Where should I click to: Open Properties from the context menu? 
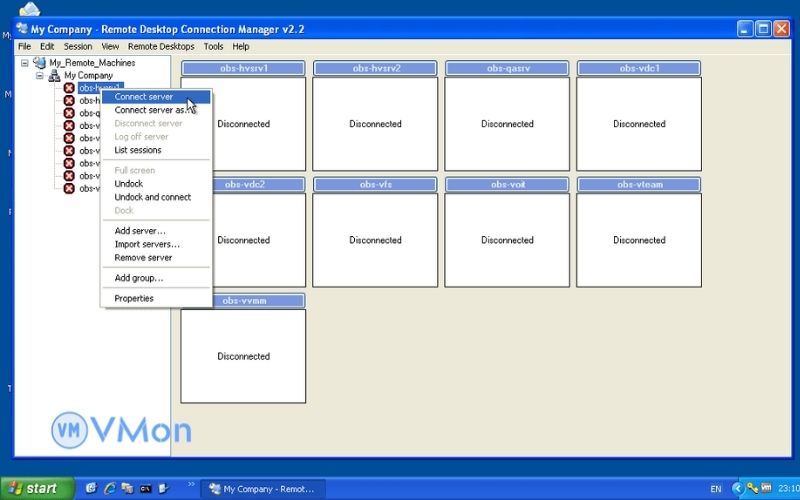tap(156, 298)
